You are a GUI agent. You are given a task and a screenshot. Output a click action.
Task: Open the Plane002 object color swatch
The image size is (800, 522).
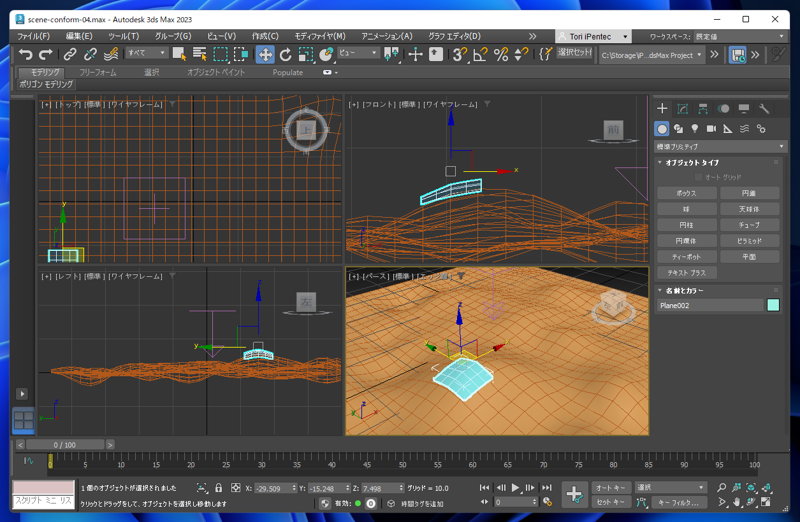pos(773,305)
